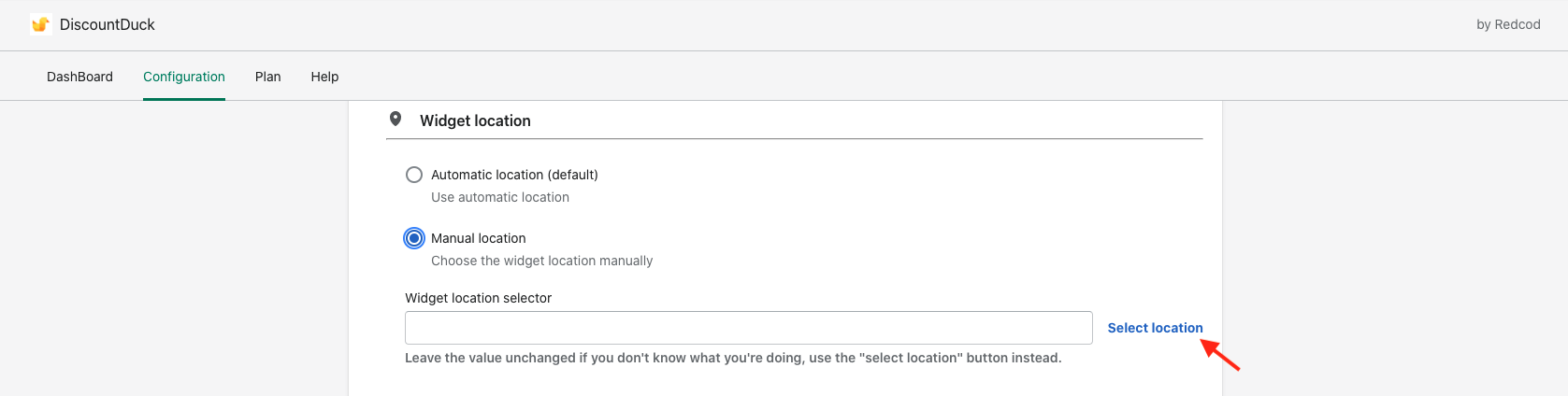The image size is (1568, 396).
Task: Click the "Widget location selector" field label
Action: tap(478, 298)
